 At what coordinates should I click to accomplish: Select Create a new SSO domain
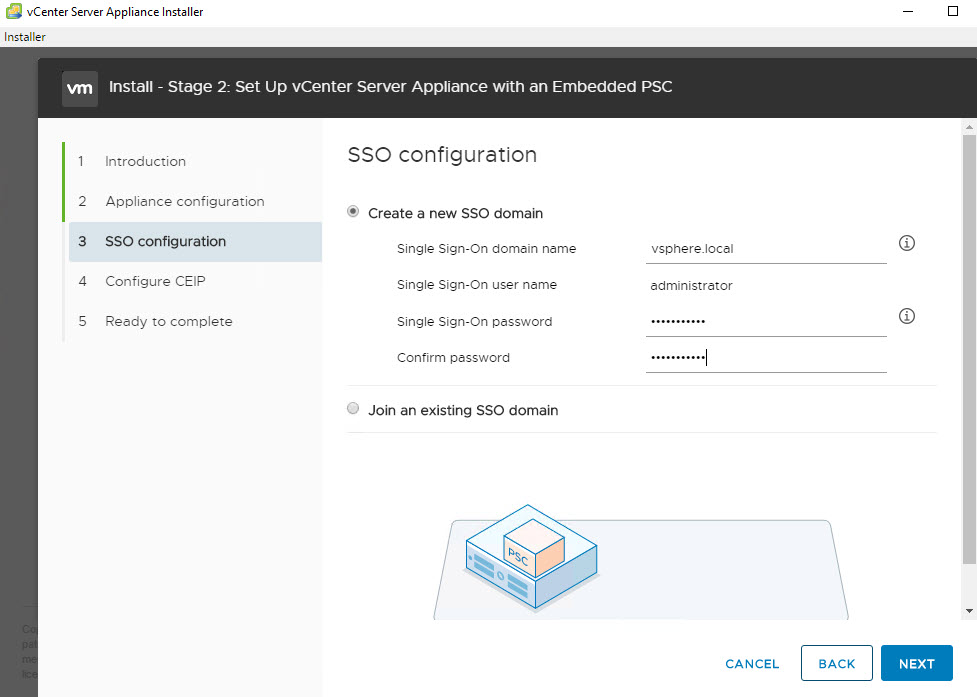[352, 212]
